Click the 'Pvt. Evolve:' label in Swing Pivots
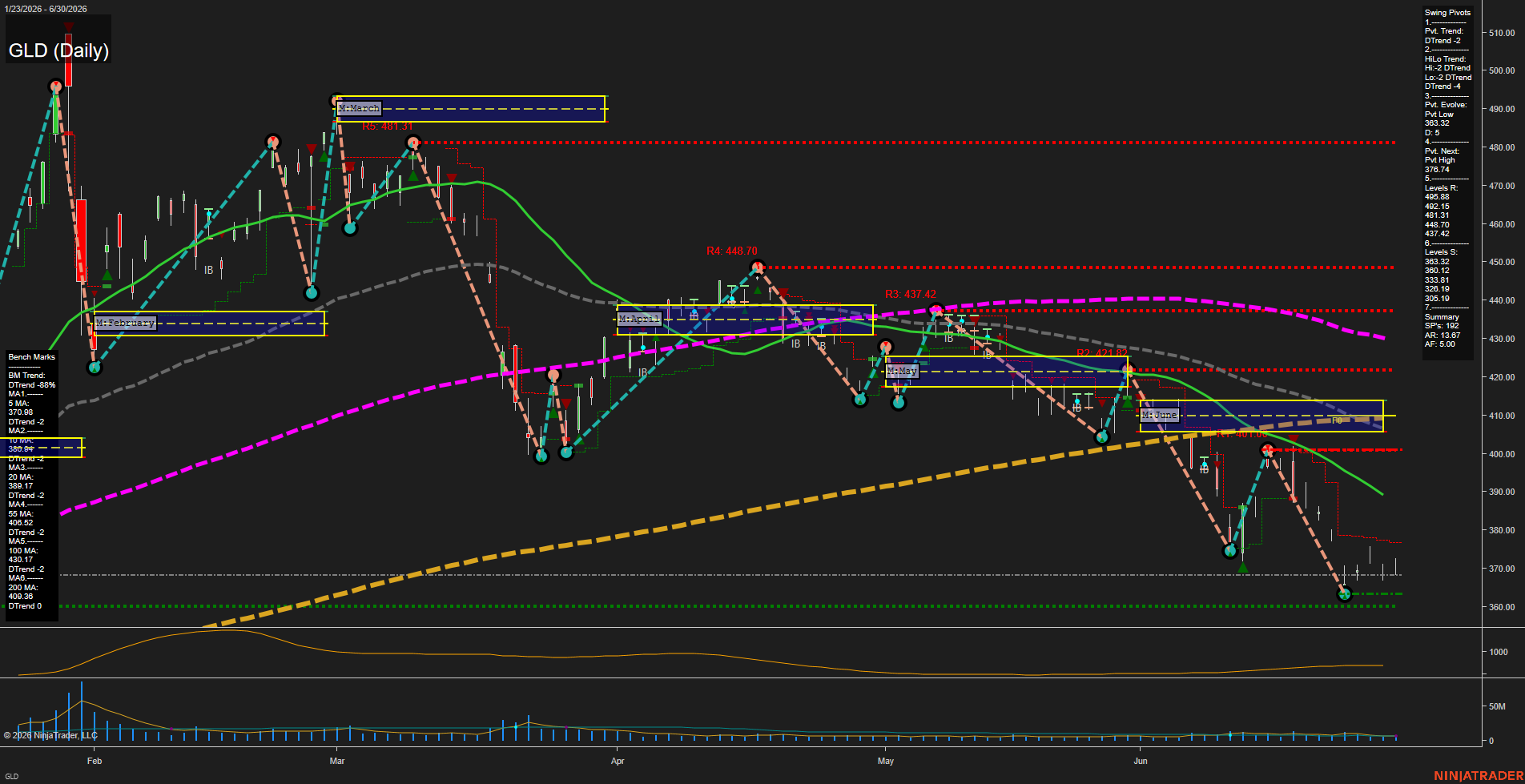Image resolution: width=1525 pixels, height=784 pixels. tap(1446, 105)
